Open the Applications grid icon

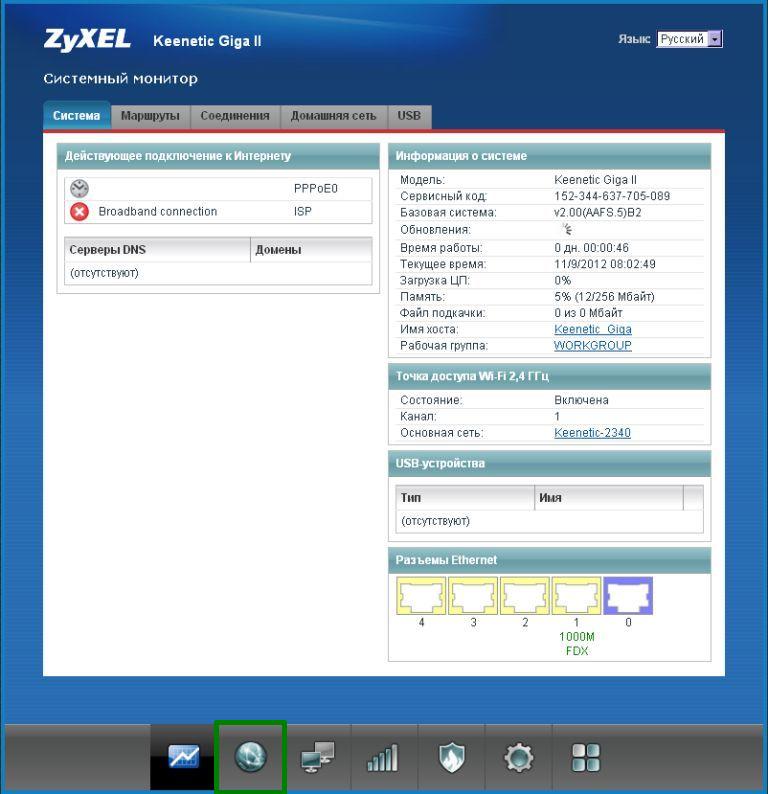(x=585, y=757)
